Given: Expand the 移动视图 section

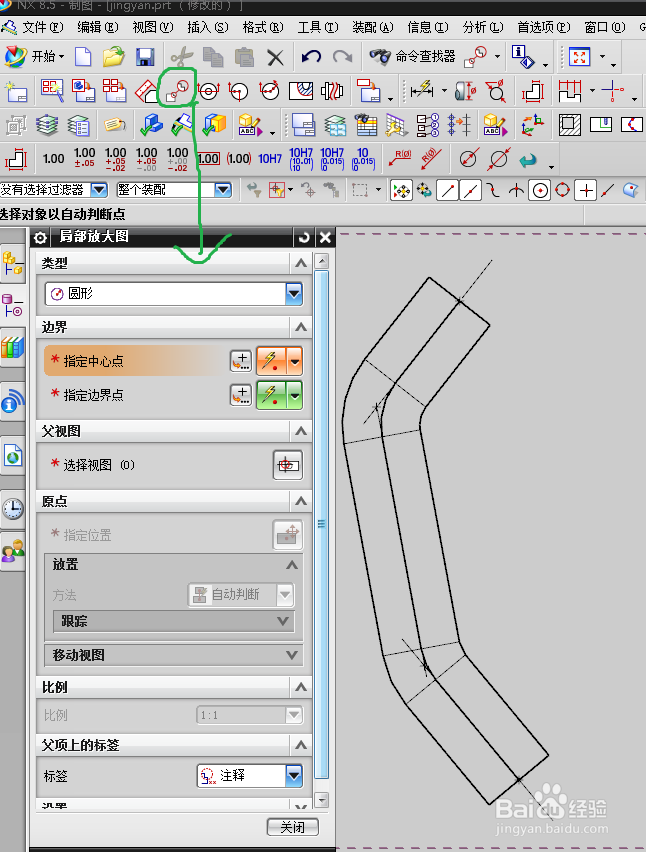Looking at the screenshot, I should point(292,655).
